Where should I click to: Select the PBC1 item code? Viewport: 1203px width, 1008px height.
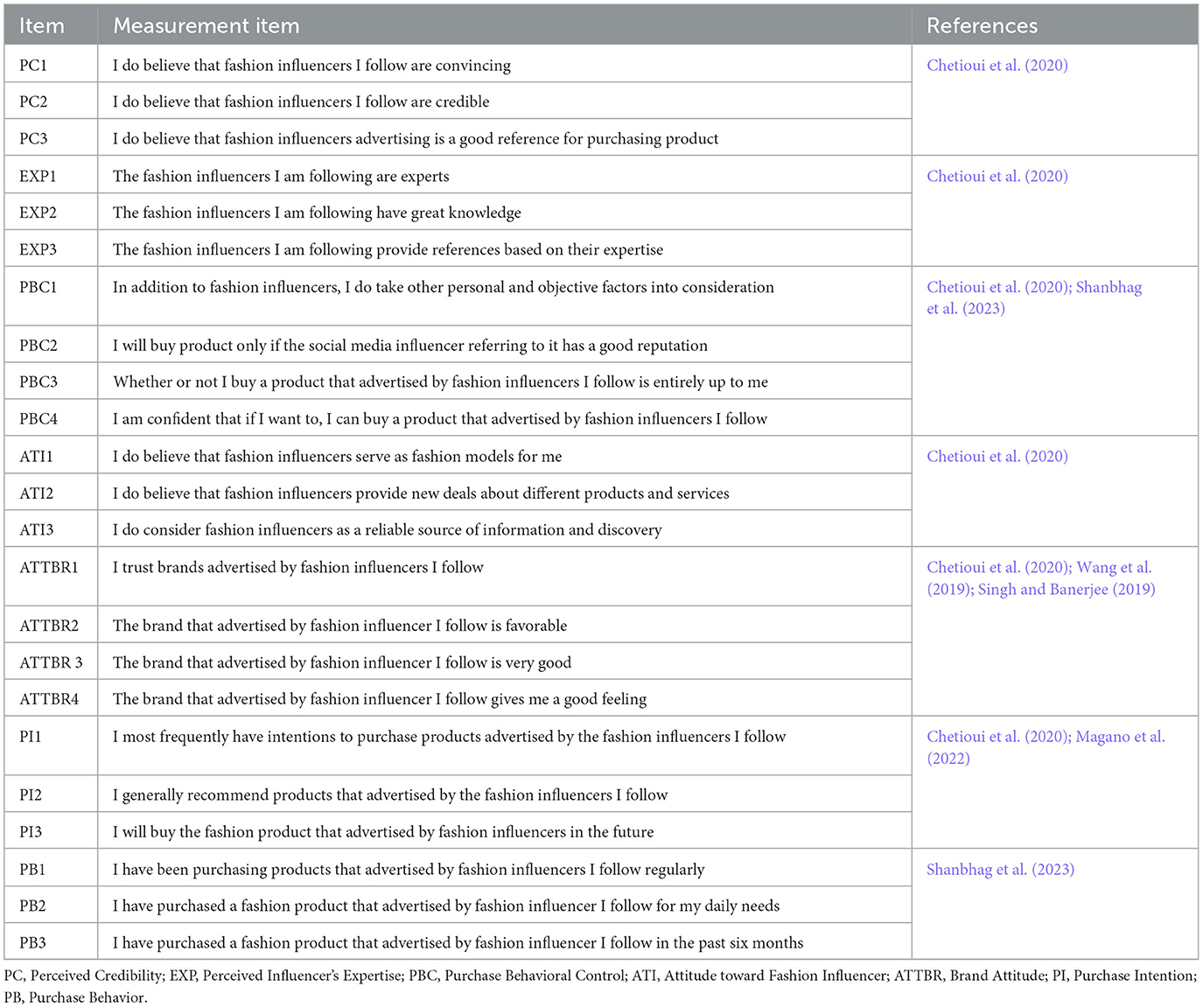pos(38,288)
